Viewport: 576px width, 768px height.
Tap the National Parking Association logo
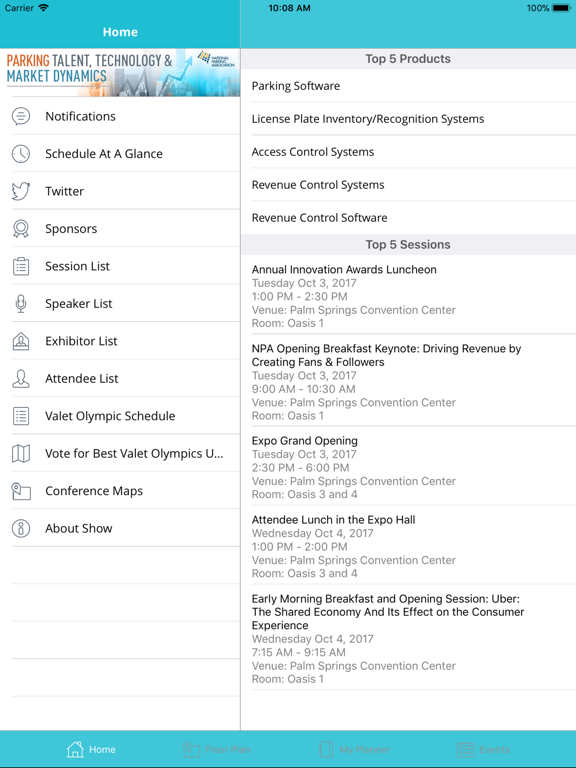[217, 59]
